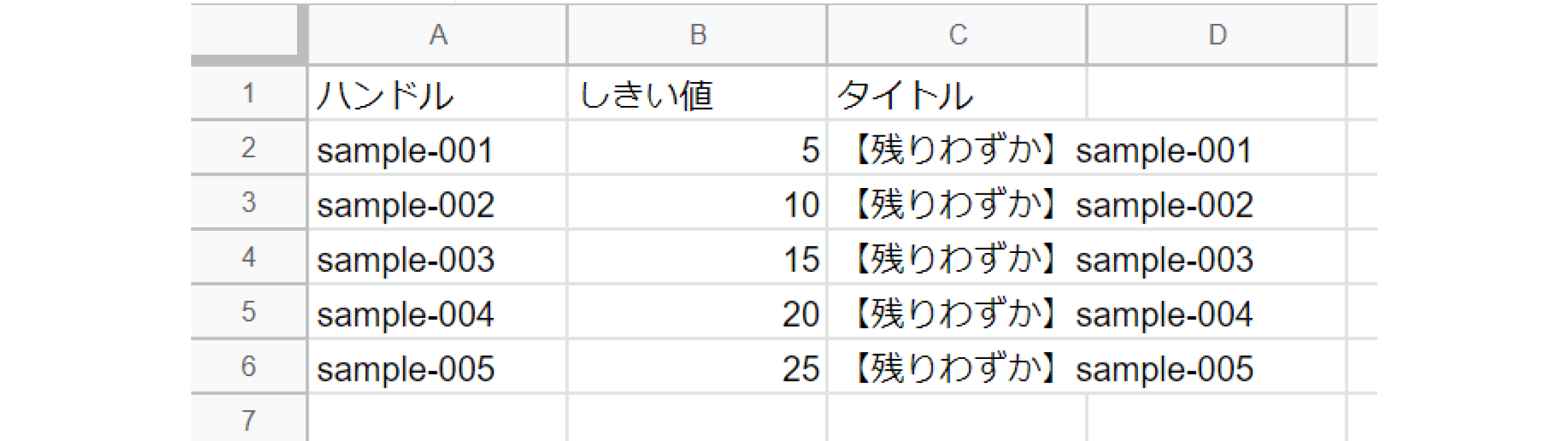Viewport: 1568px width, 441px height.
Task: Click threshold cell with value 15
Action: click(x=698, y=258)
